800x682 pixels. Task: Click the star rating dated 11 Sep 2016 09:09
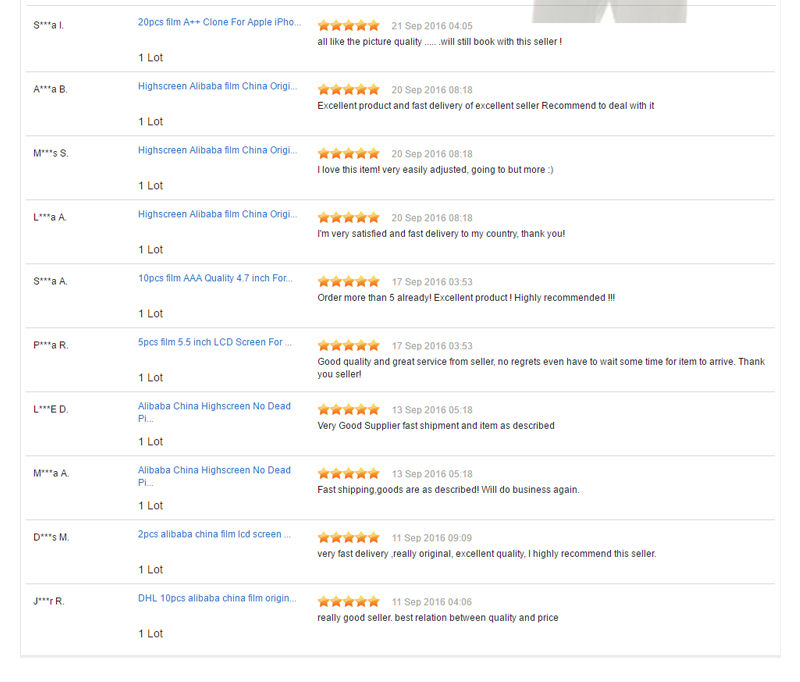point(348,538)
